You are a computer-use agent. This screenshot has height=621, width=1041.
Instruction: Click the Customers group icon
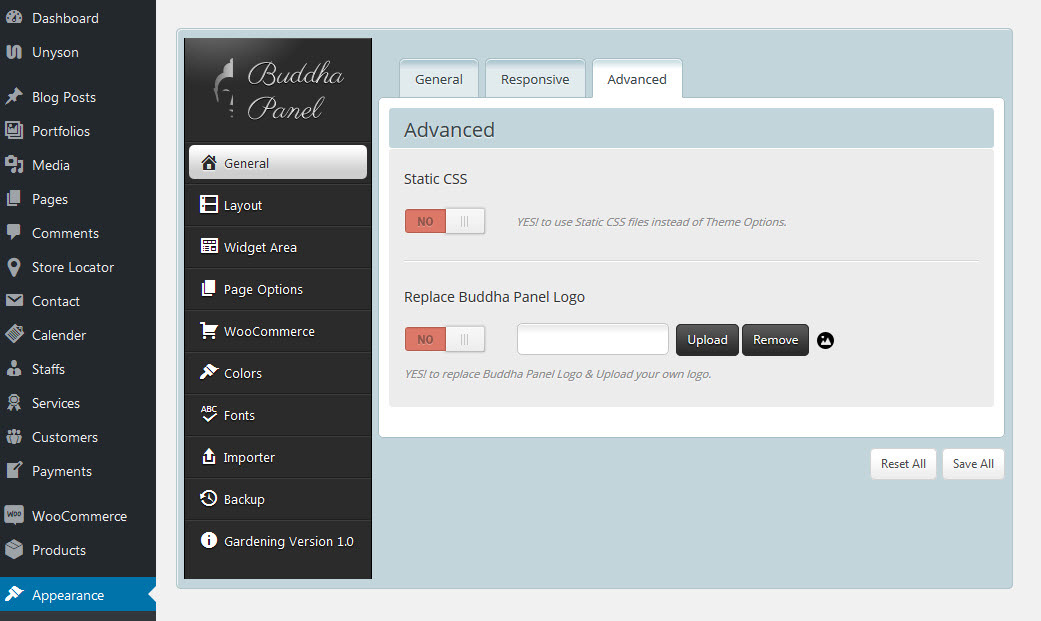pos(14,436)
